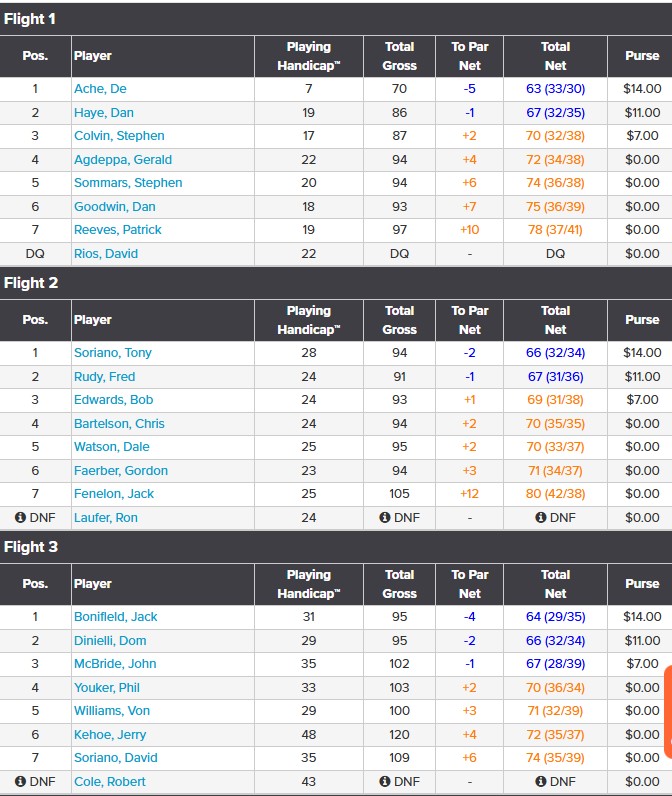Click Flight 1 Total Net column header
Screen dimensions: 672x796
(555, 56)
